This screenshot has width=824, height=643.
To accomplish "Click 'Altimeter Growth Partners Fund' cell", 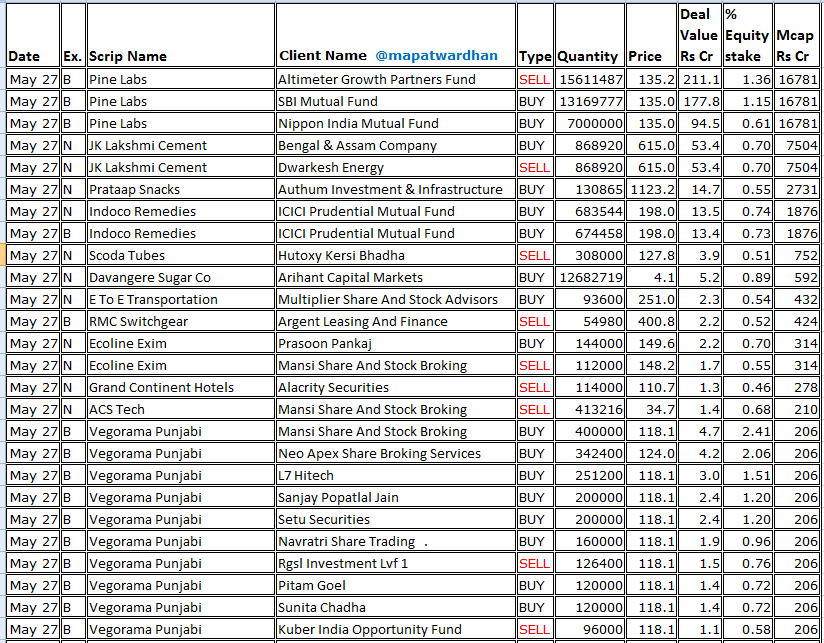I will point(396,79).
